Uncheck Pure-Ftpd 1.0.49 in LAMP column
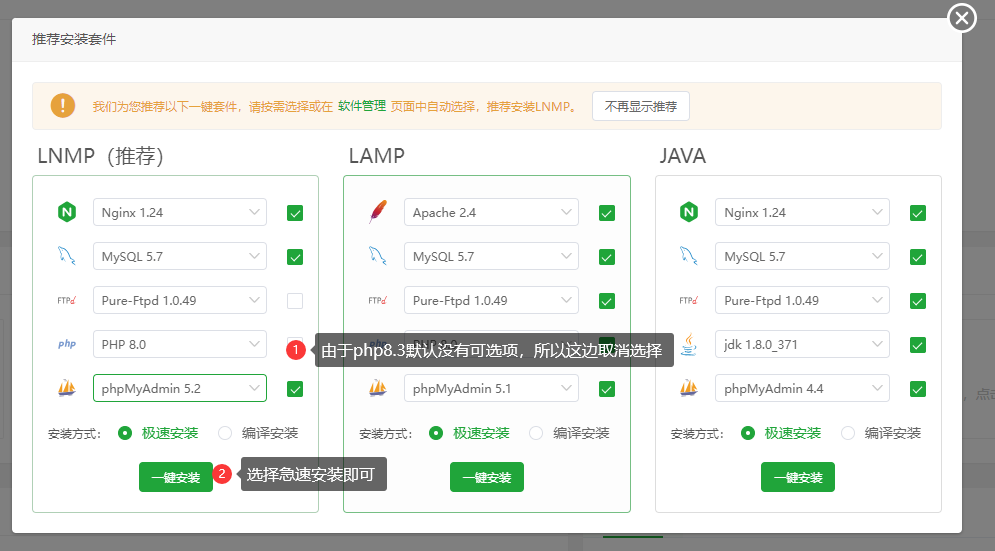The width and height of the screenshot is (995, 551). coord(607,300)
